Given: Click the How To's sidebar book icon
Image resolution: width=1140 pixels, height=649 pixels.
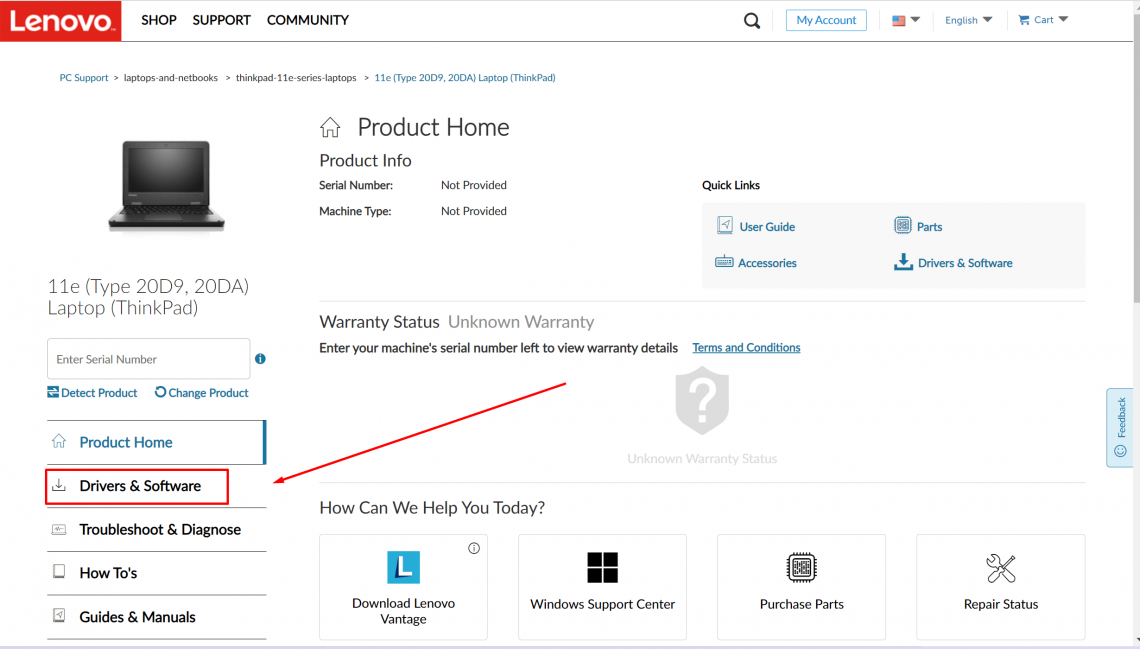Looking at the screenshot, I should 59,572.
